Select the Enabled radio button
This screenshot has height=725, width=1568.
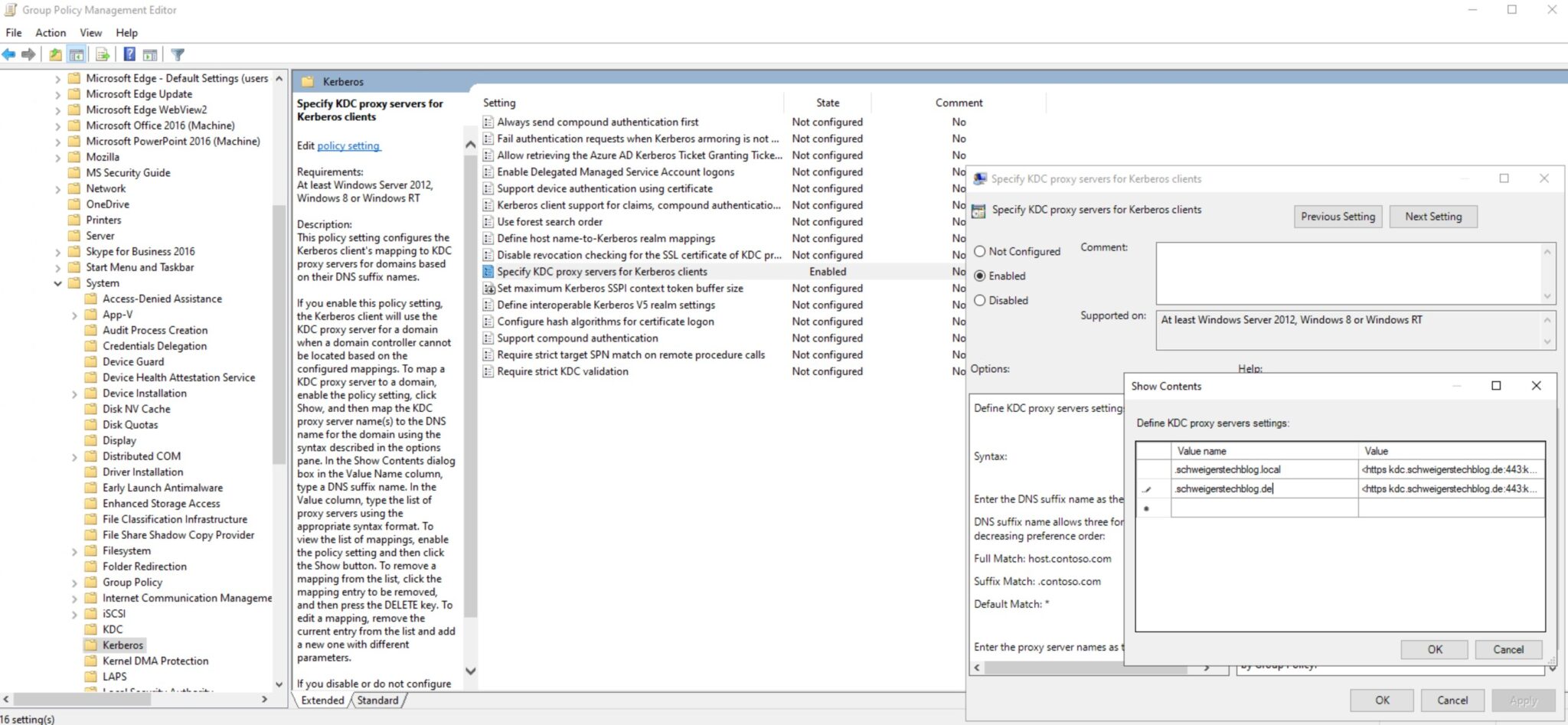click(x=980, y=276)
